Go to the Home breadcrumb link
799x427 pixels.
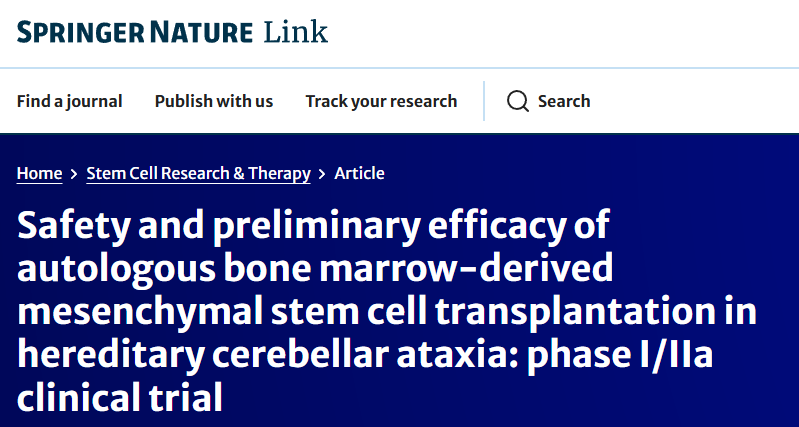pyautogui.click(x=39, y=174)
